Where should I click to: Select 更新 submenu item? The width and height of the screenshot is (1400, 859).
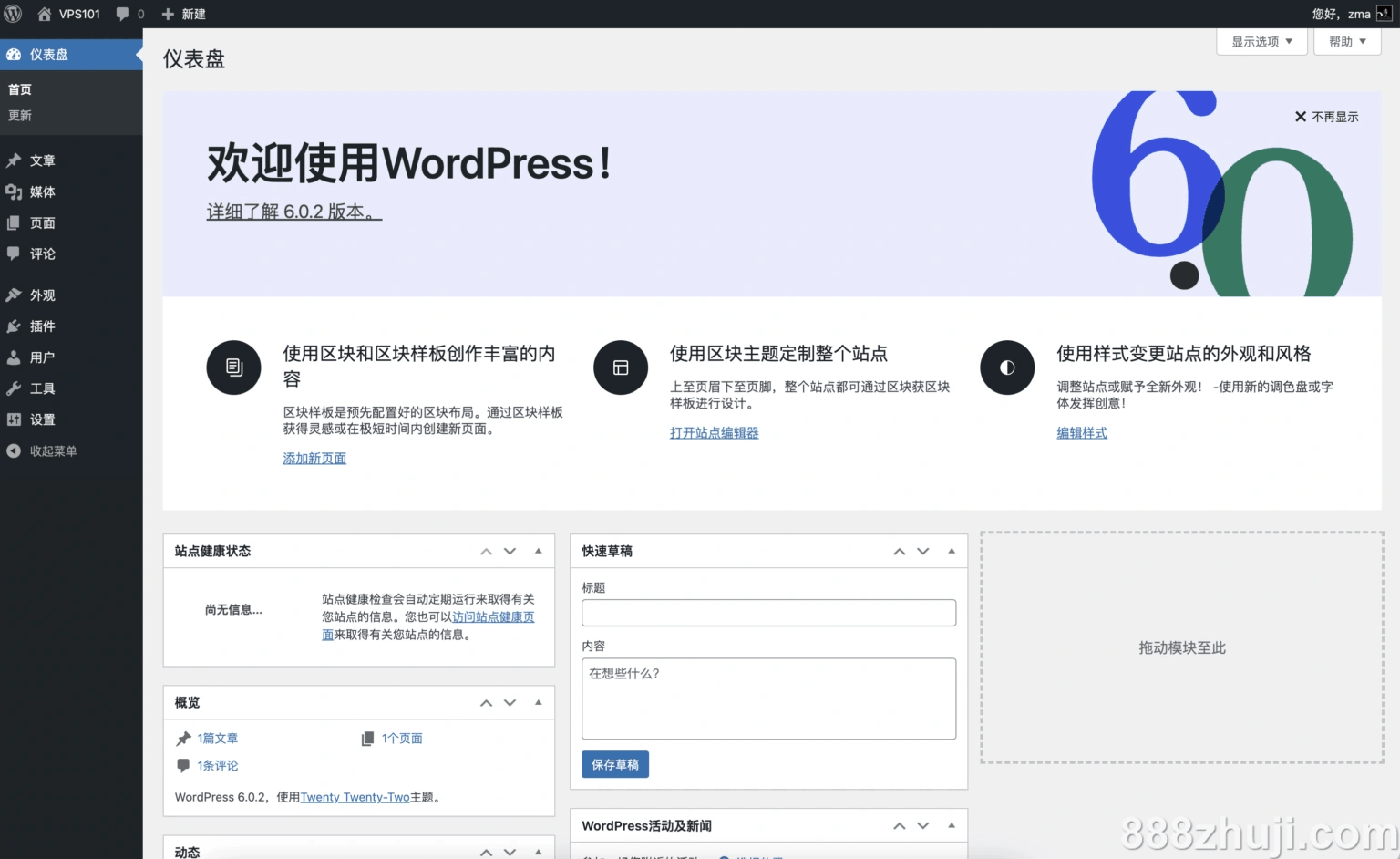point(20,116)
